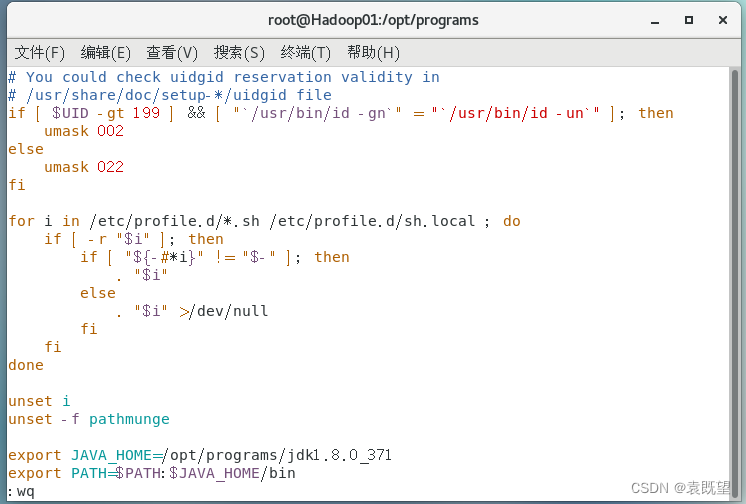Click the '>/dev/null' redirect text
This screenshot has width=746, height=504.
[x=224, y=311]
